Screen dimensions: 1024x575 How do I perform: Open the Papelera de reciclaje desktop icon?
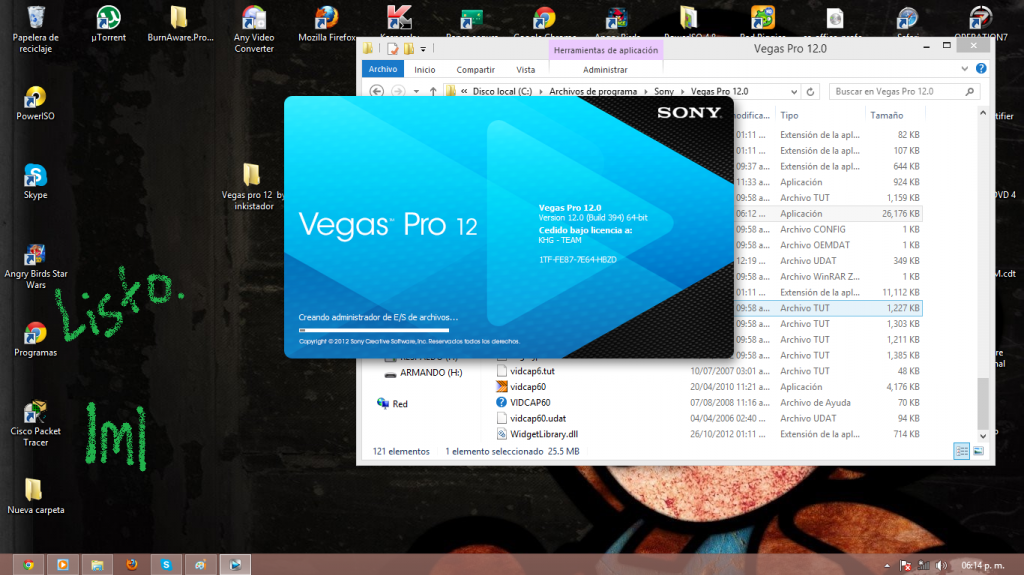[x=35, y=29]
